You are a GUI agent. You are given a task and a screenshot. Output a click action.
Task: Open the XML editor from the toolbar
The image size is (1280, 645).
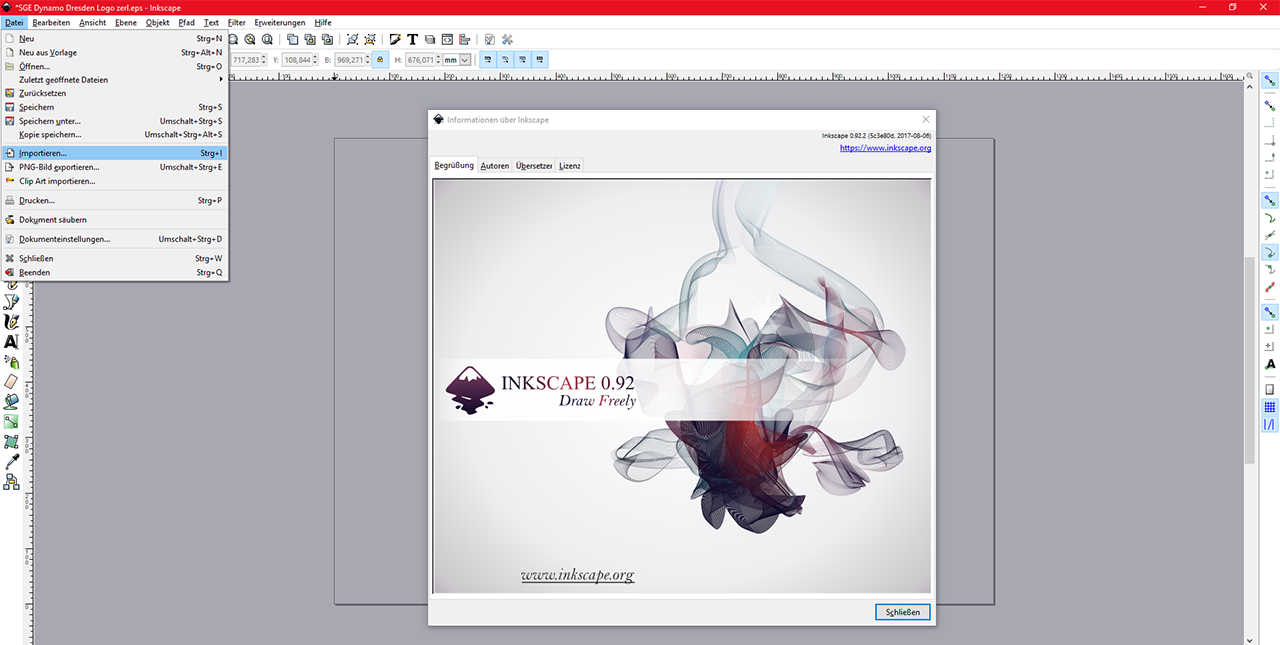(447, 40)
